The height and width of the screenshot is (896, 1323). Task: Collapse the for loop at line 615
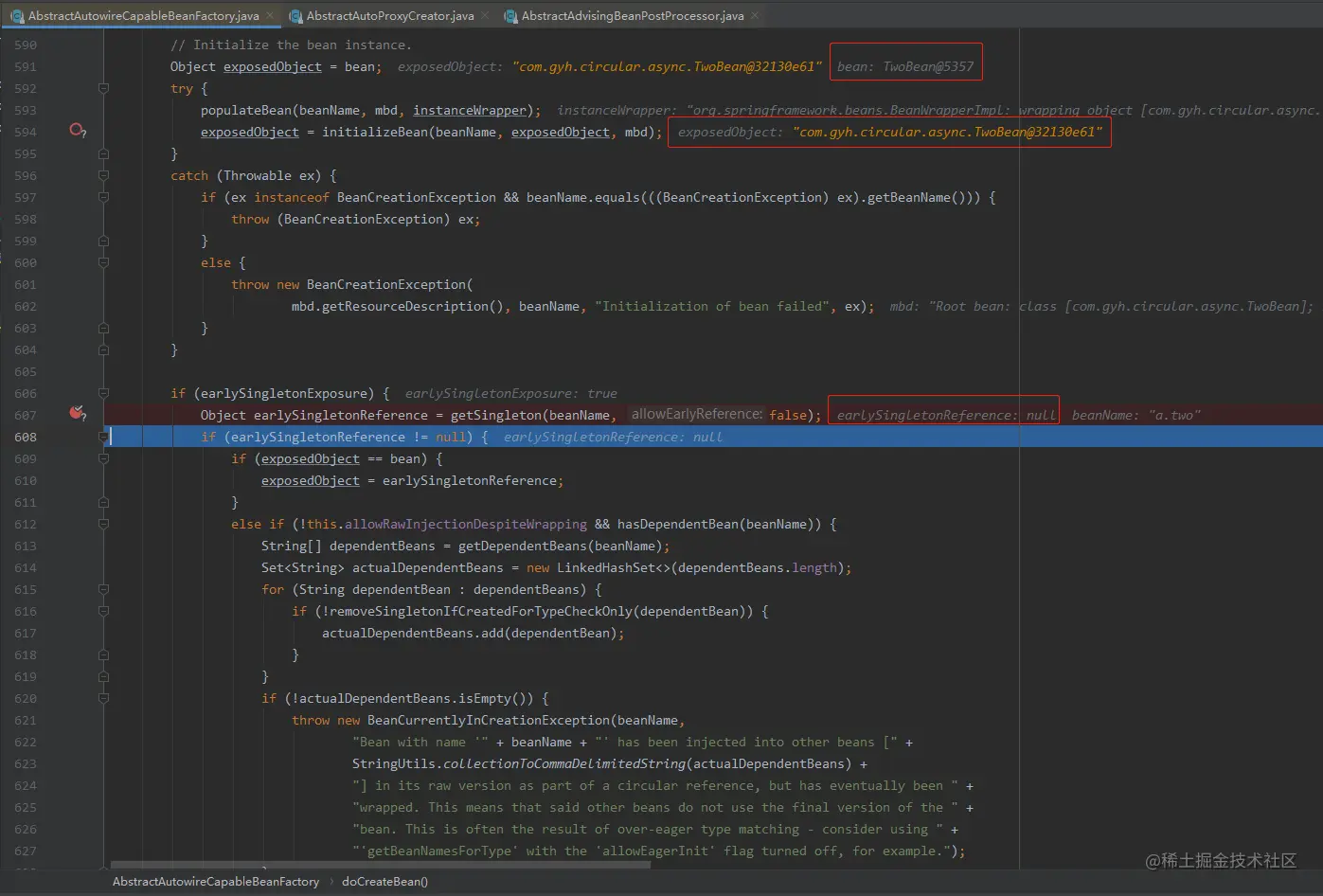[x=104, y=589]
